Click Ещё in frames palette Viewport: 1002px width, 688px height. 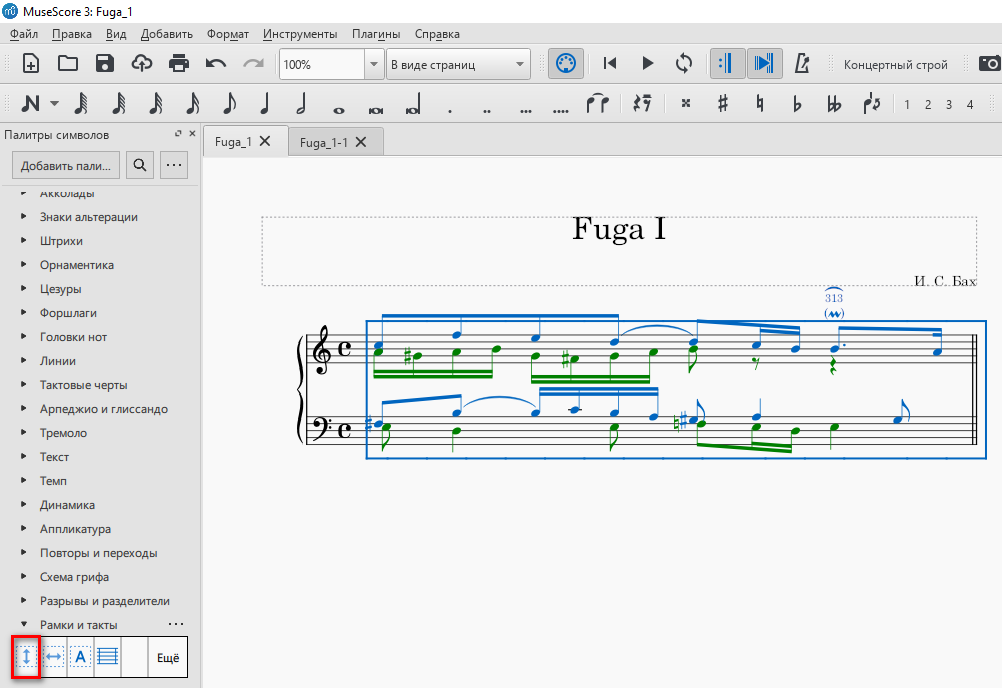[168, 657]
